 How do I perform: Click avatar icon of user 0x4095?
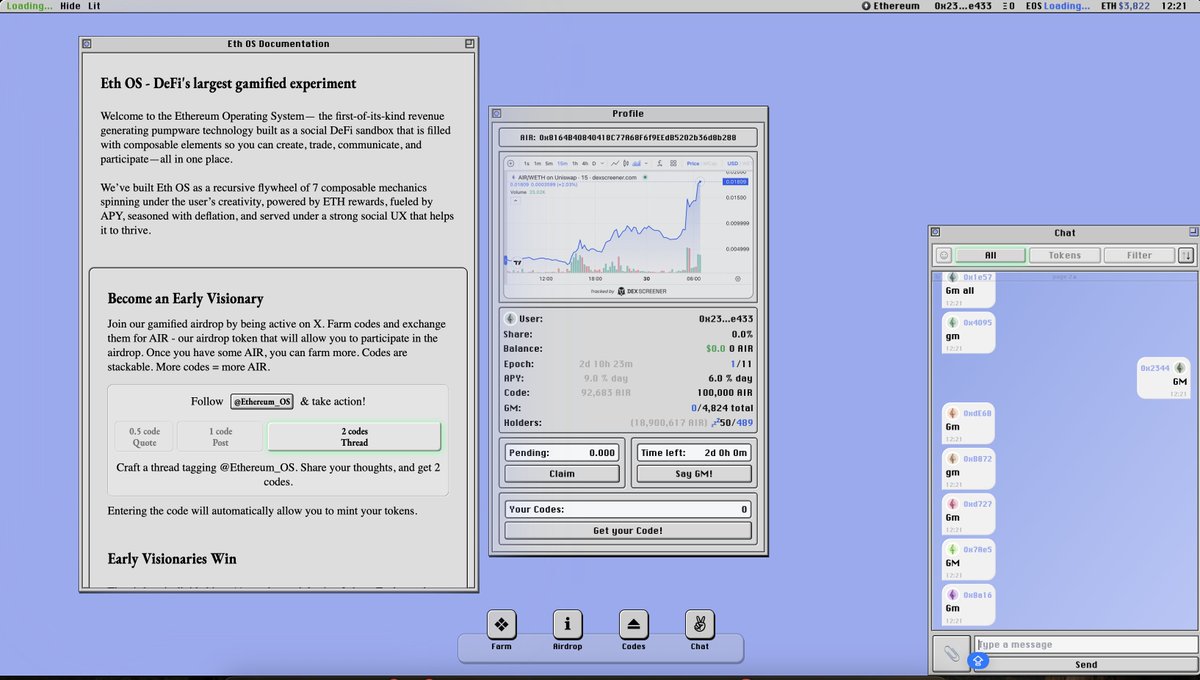pos(952,323)
